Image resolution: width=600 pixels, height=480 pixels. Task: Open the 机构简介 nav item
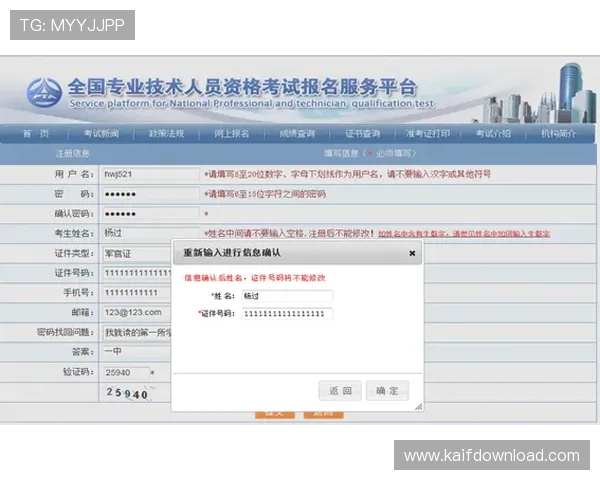tap(558, 134)
